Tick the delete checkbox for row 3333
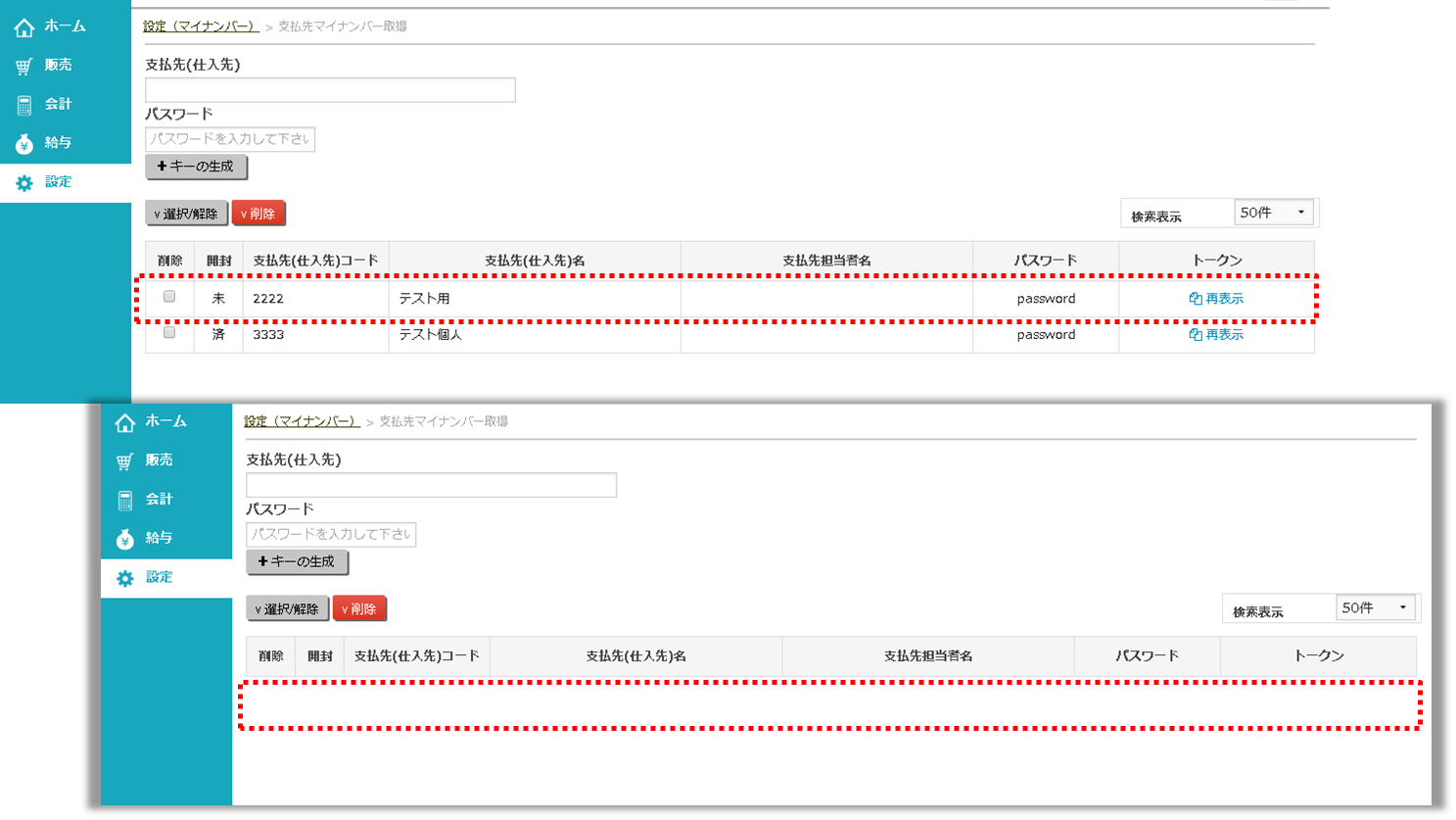 coord(169,333)
